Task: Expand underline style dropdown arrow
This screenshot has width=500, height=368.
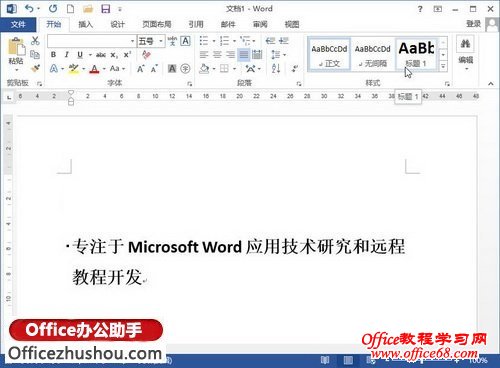Action: (x=90, y=55)
